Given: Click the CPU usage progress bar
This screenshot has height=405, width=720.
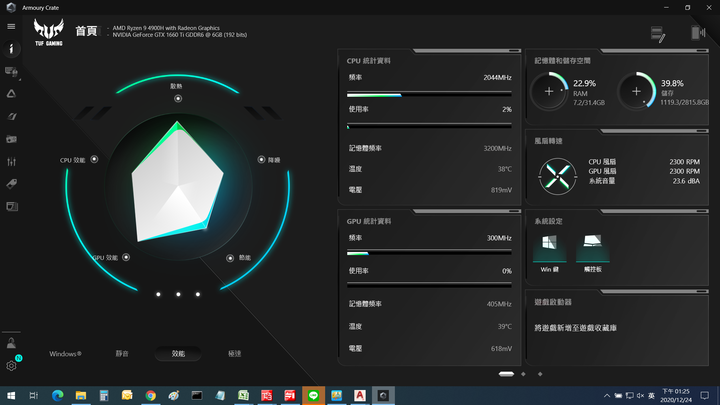Looking at the screenshot, I should (x=429, y=126).
